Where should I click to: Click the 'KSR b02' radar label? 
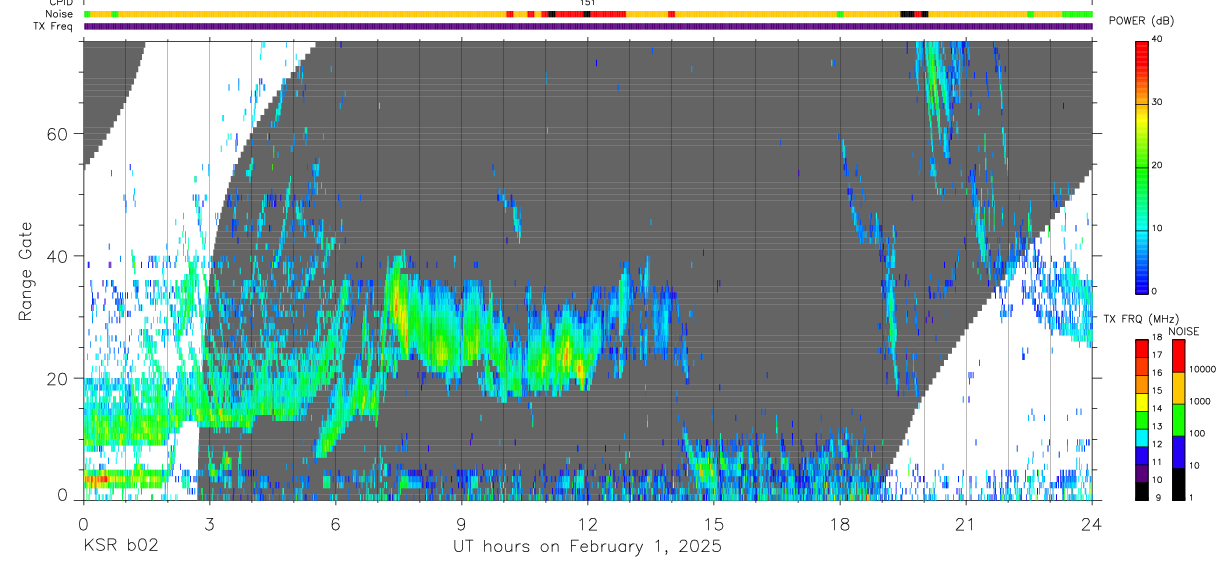point(120,547)
